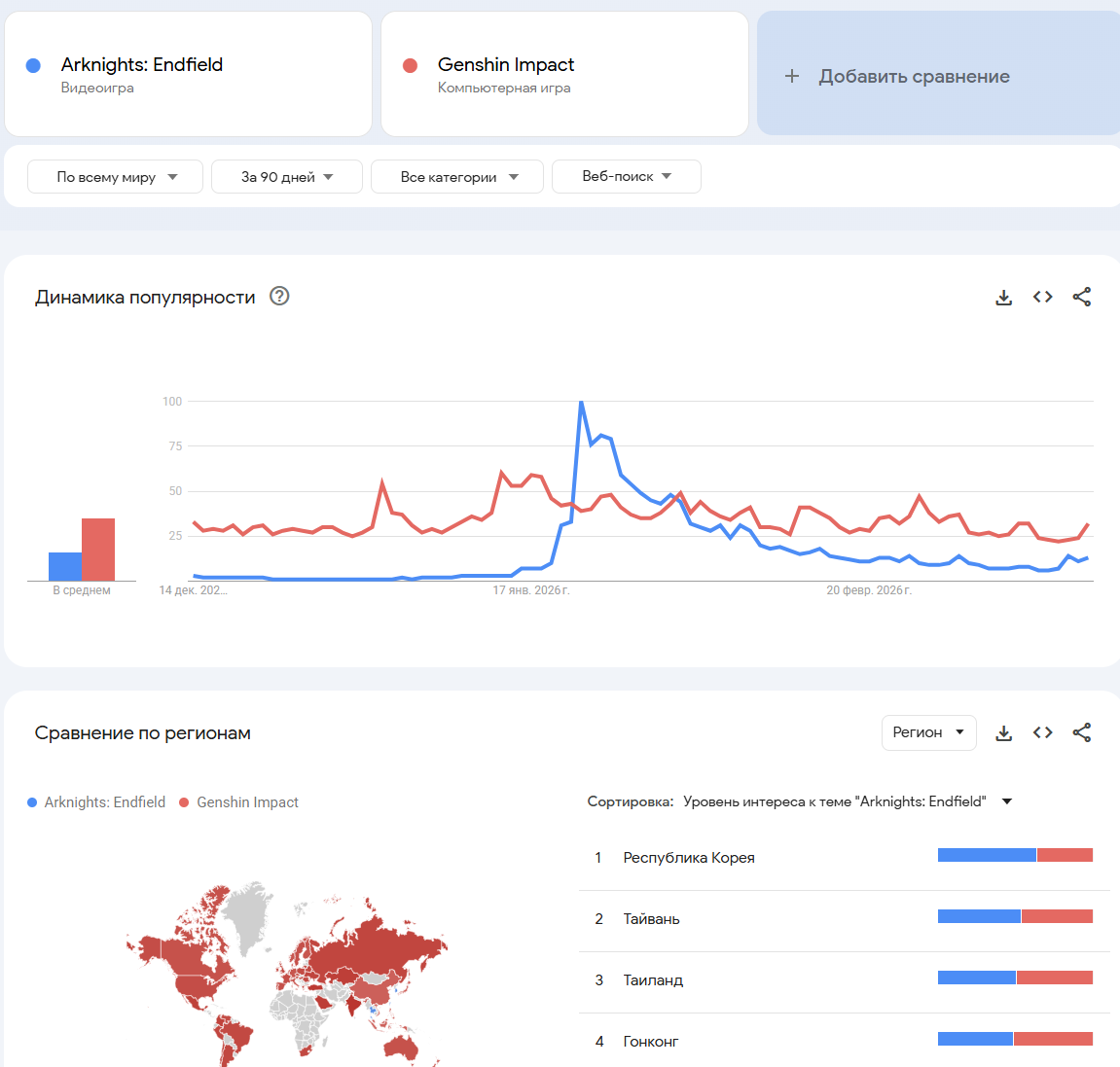Click the blue Arknights average bar
Image resolution: width=1120 pixels, height=1067 pixels.
[x=65, y=566]
